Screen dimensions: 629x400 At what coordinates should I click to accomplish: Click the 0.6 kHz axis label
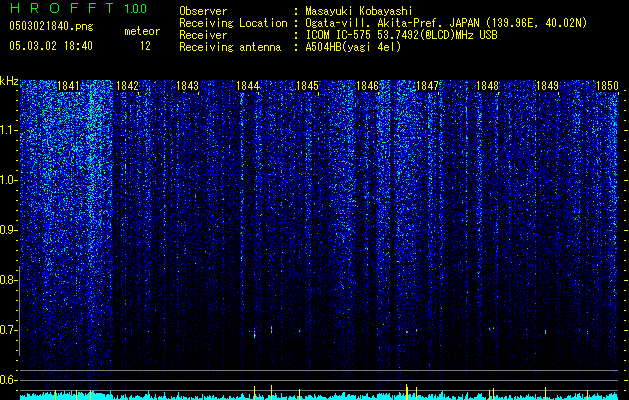8,380
